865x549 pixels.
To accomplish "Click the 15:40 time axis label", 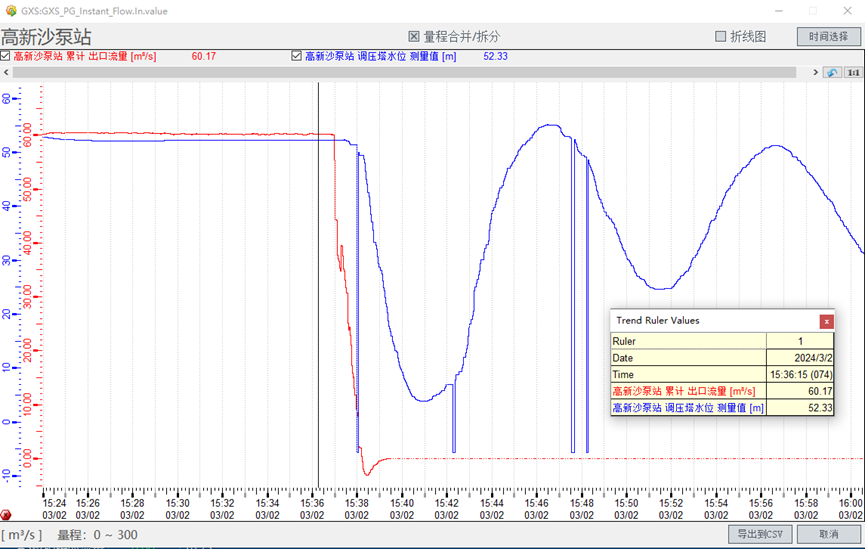I will point(402,503).
